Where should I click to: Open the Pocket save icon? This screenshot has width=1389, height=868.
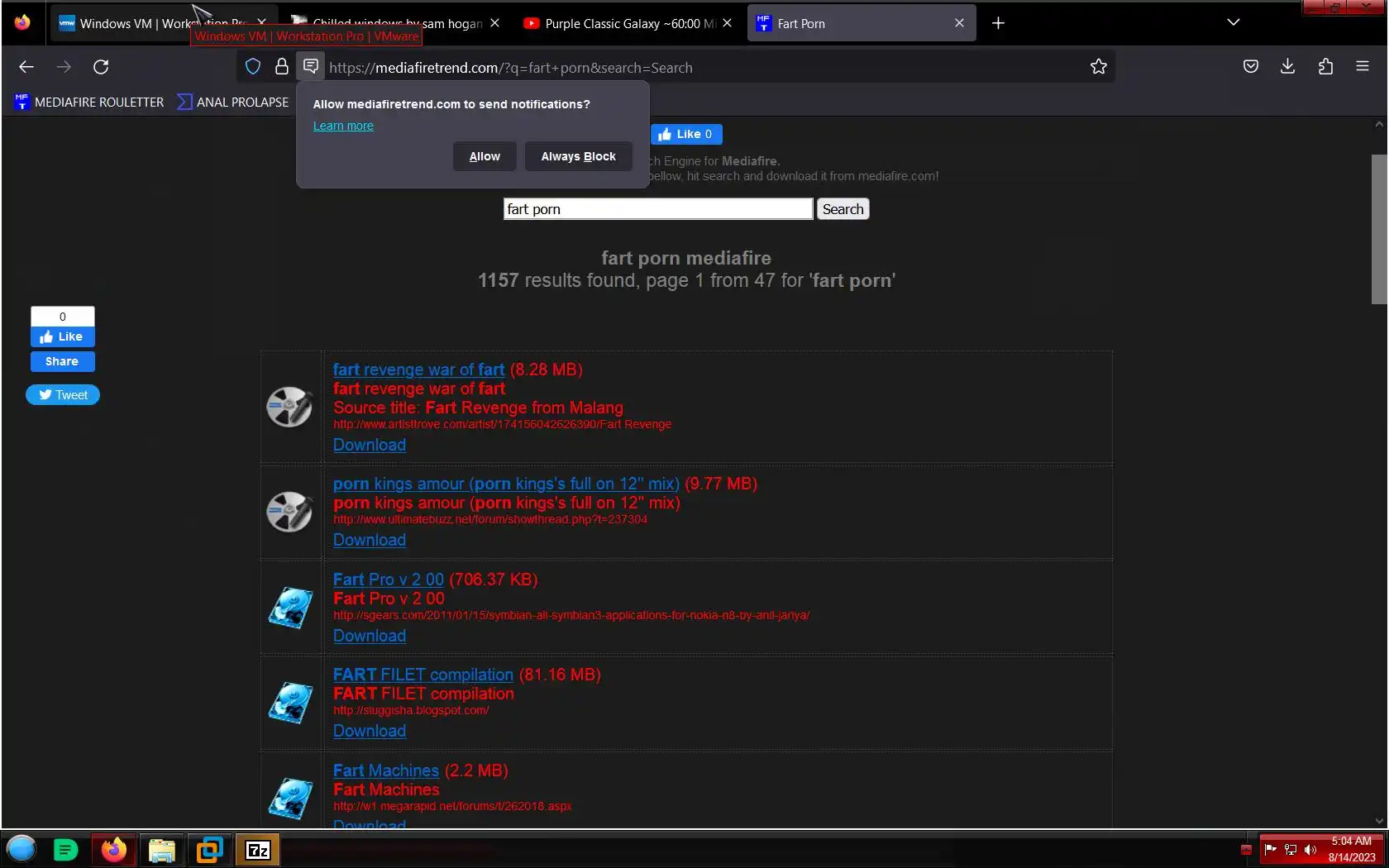pyautogui.click(x=1251, y=67)
